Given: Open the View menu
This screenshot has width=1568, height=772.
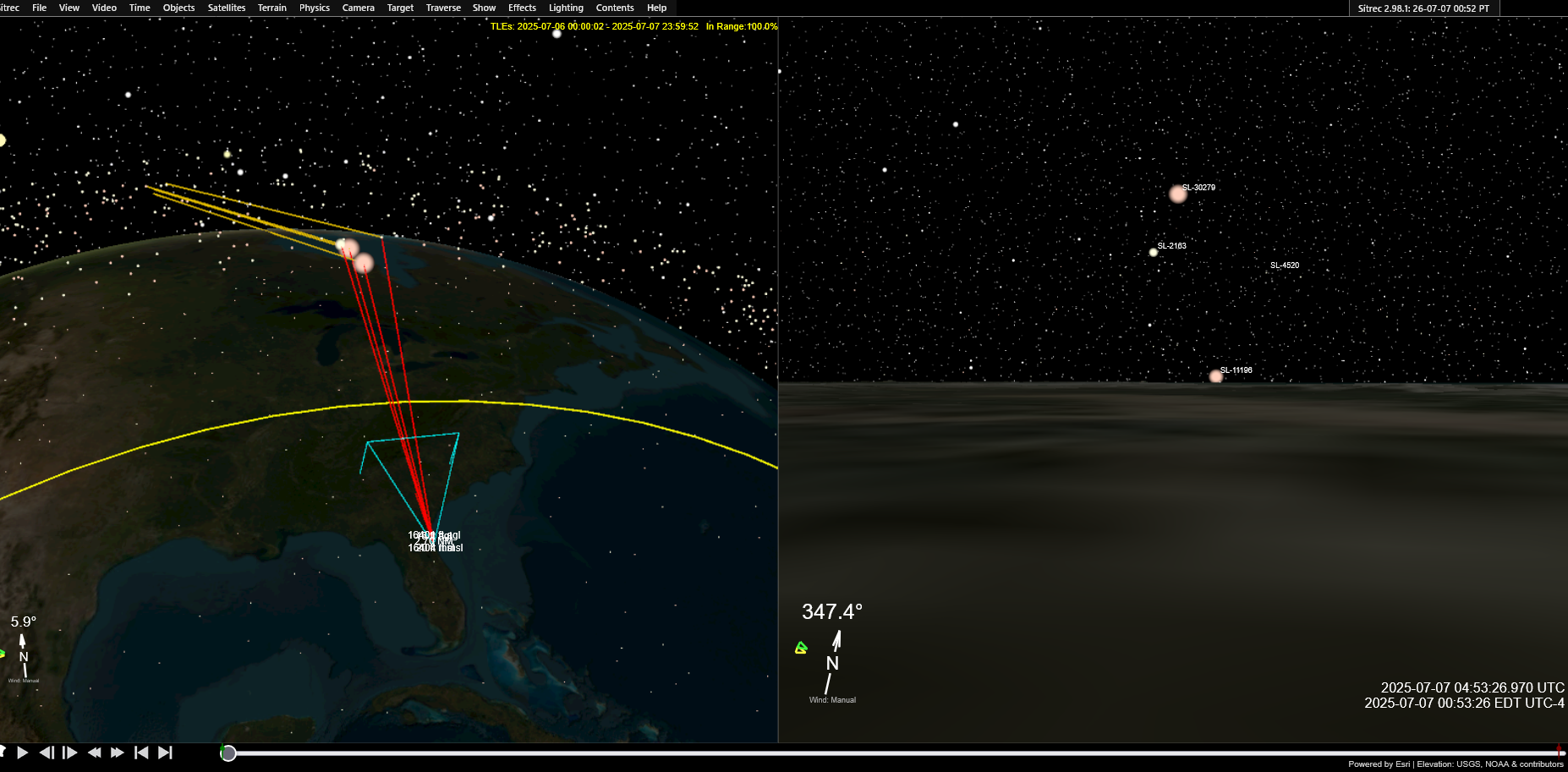Looking at the screenshot, I should (69, 8).
